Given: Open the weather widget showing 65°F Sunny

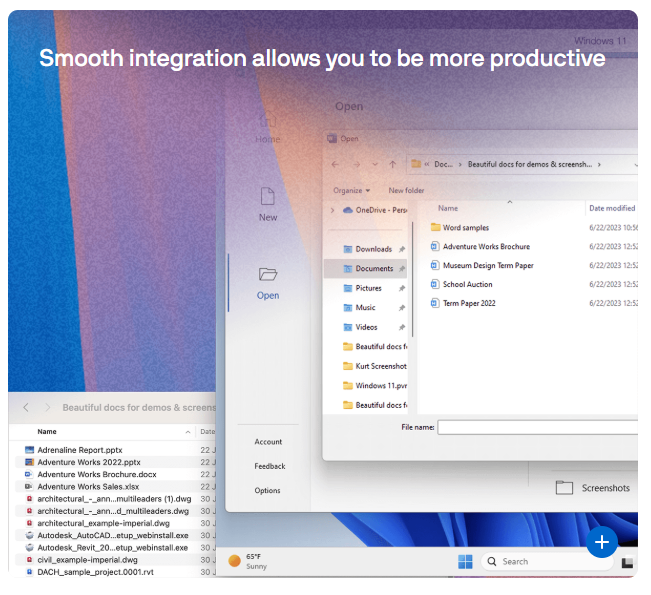Looking at the screenshot, I should (x=248, y=561).
